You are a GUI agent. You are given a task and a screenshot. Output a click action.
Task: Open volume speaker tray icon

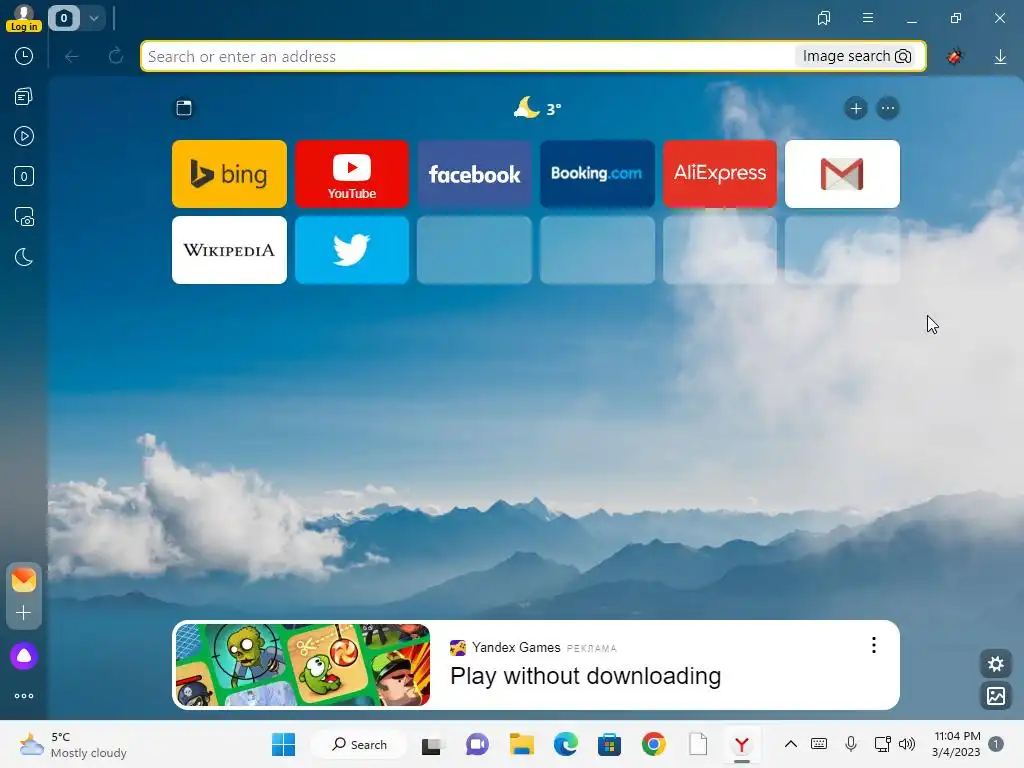click(x=907, y=744)
